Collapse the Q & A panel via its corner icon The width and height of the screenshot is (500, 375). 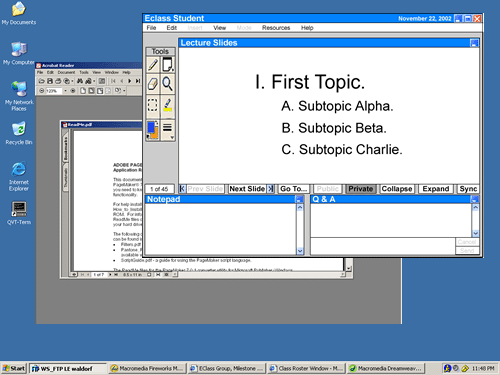(x=474, y=199)
